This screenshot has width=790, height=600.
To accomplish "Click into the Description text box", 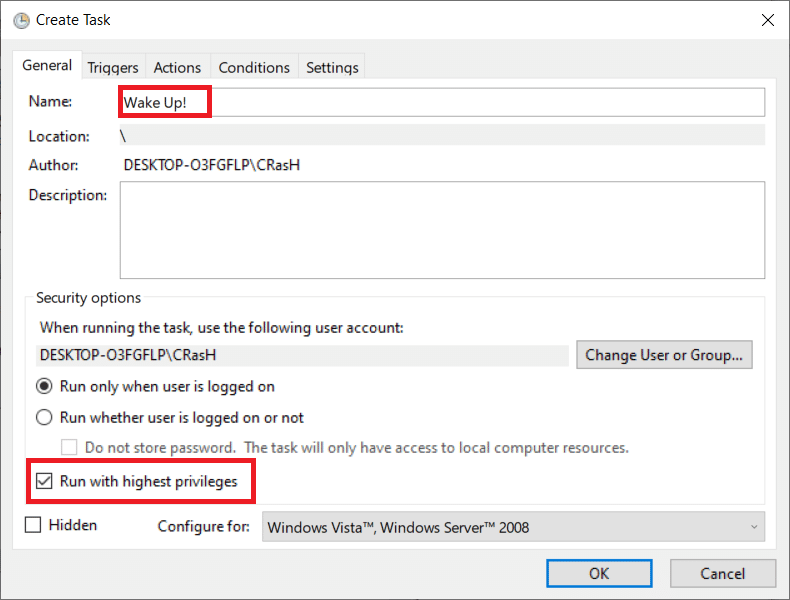I will [x=442, y=230].
